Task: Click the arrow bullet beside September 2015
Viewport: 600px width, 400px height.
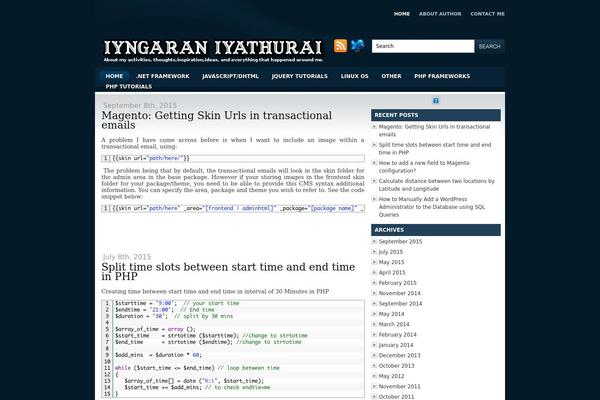Action: (x=374, y=241)
